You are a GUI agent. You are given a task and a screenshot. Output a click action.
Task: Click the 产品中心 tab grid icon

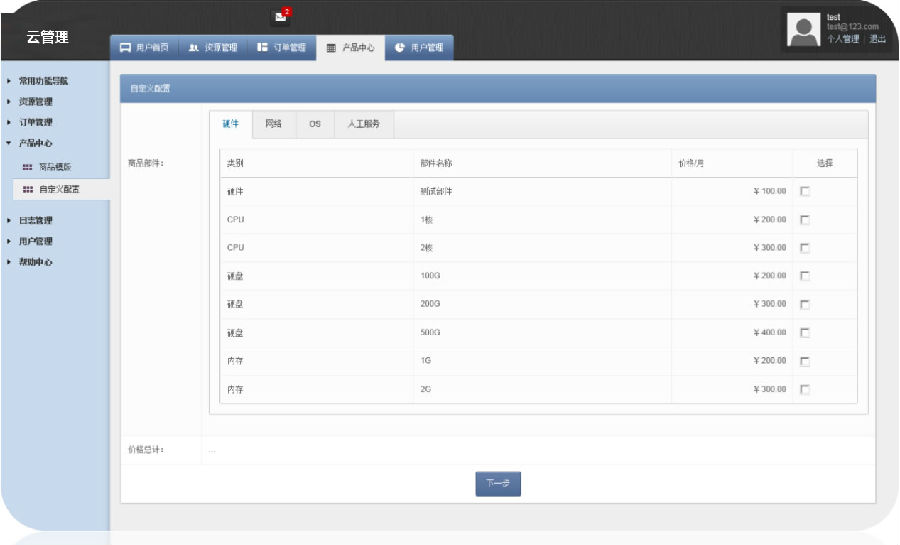(331, 47)
